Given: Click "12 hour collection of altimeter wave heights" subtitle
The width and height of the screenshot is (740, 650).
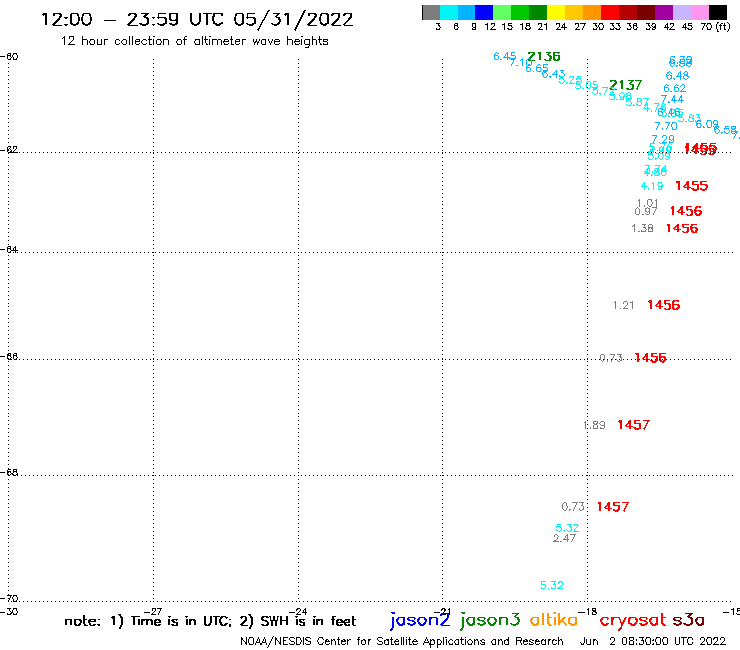Looking at the screenshot, I should coord(194,41).
